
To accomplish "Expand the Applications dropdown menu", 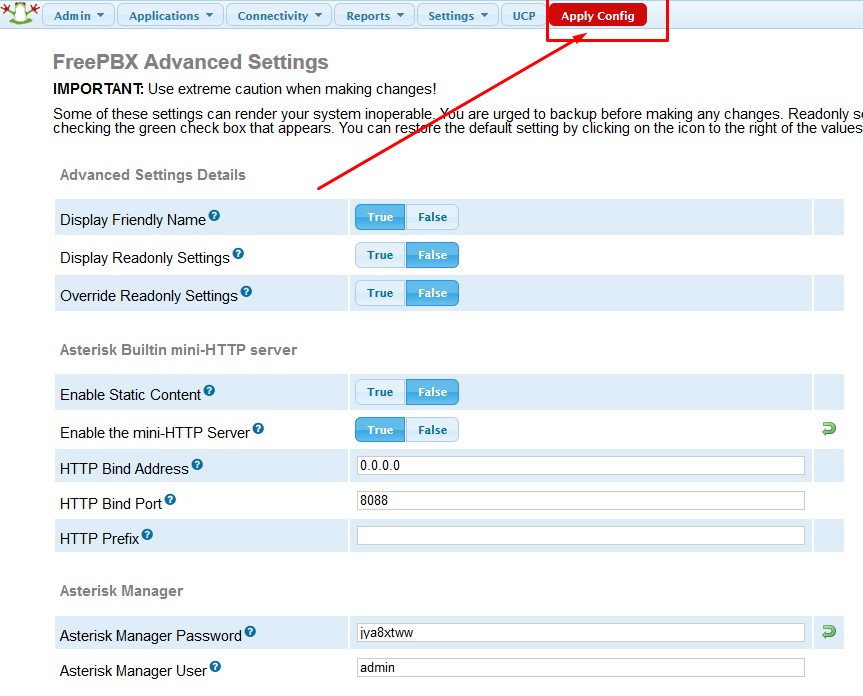I will tap(171, 16).
